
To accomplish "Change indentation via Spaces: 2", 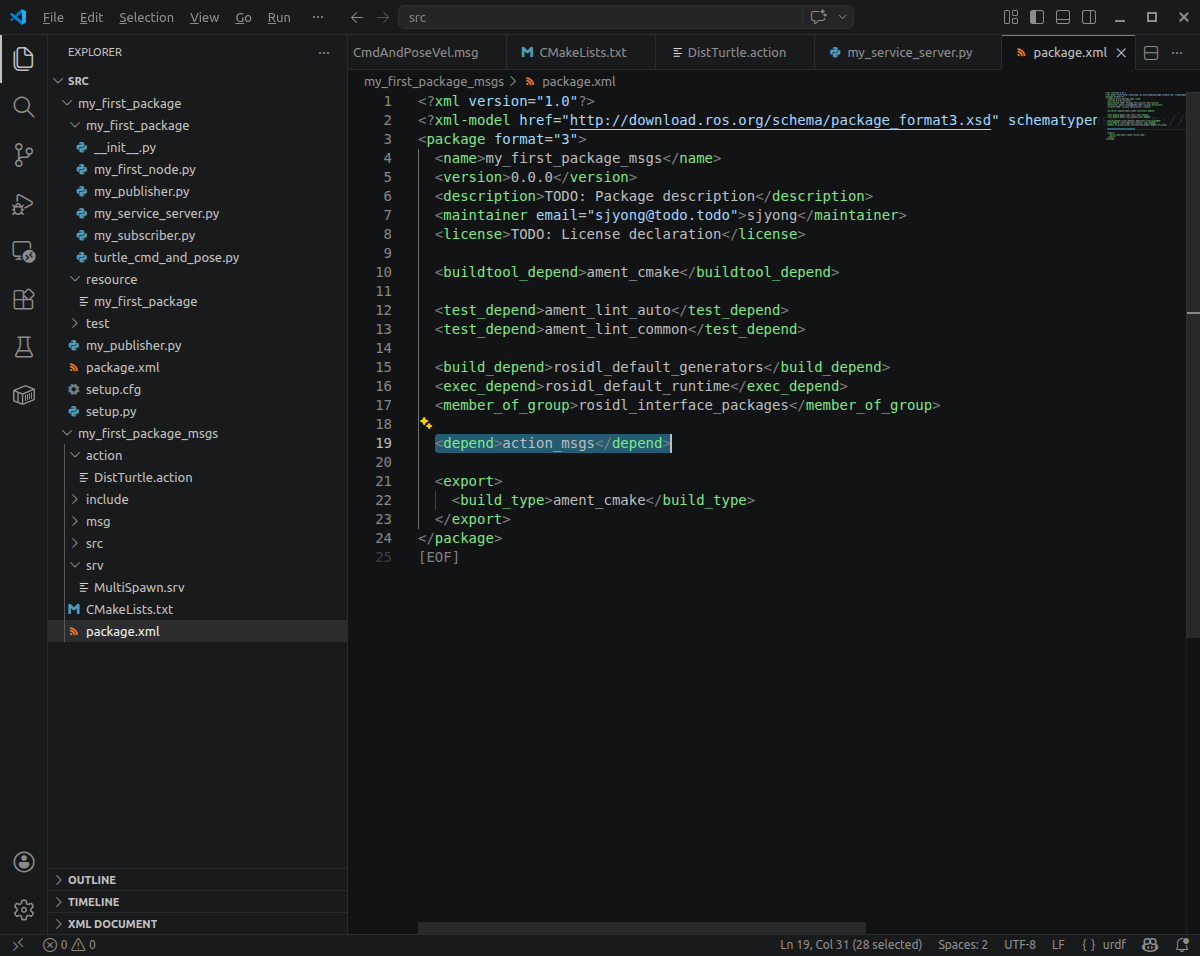I will click(963, 945).
